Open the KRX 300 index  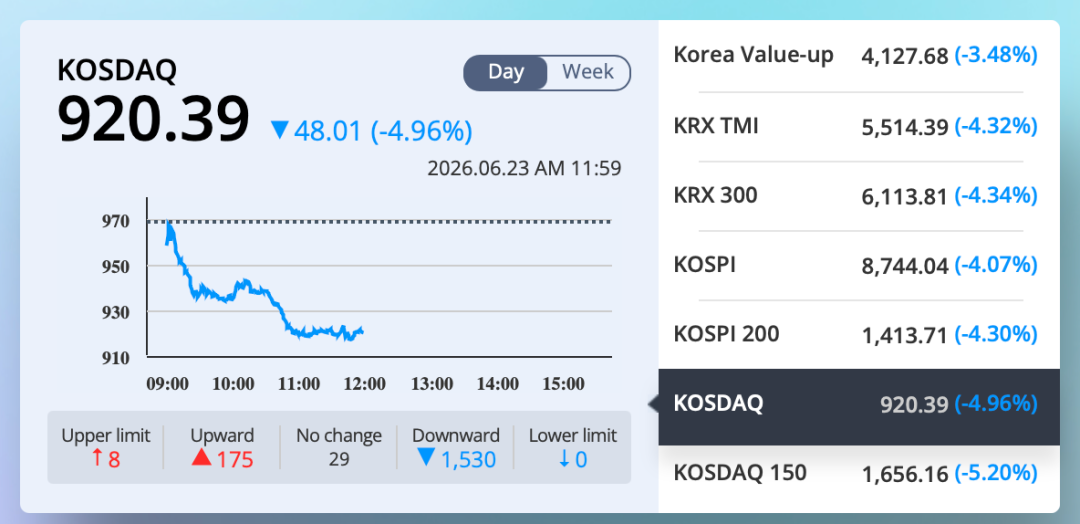[x=859, y=196]
